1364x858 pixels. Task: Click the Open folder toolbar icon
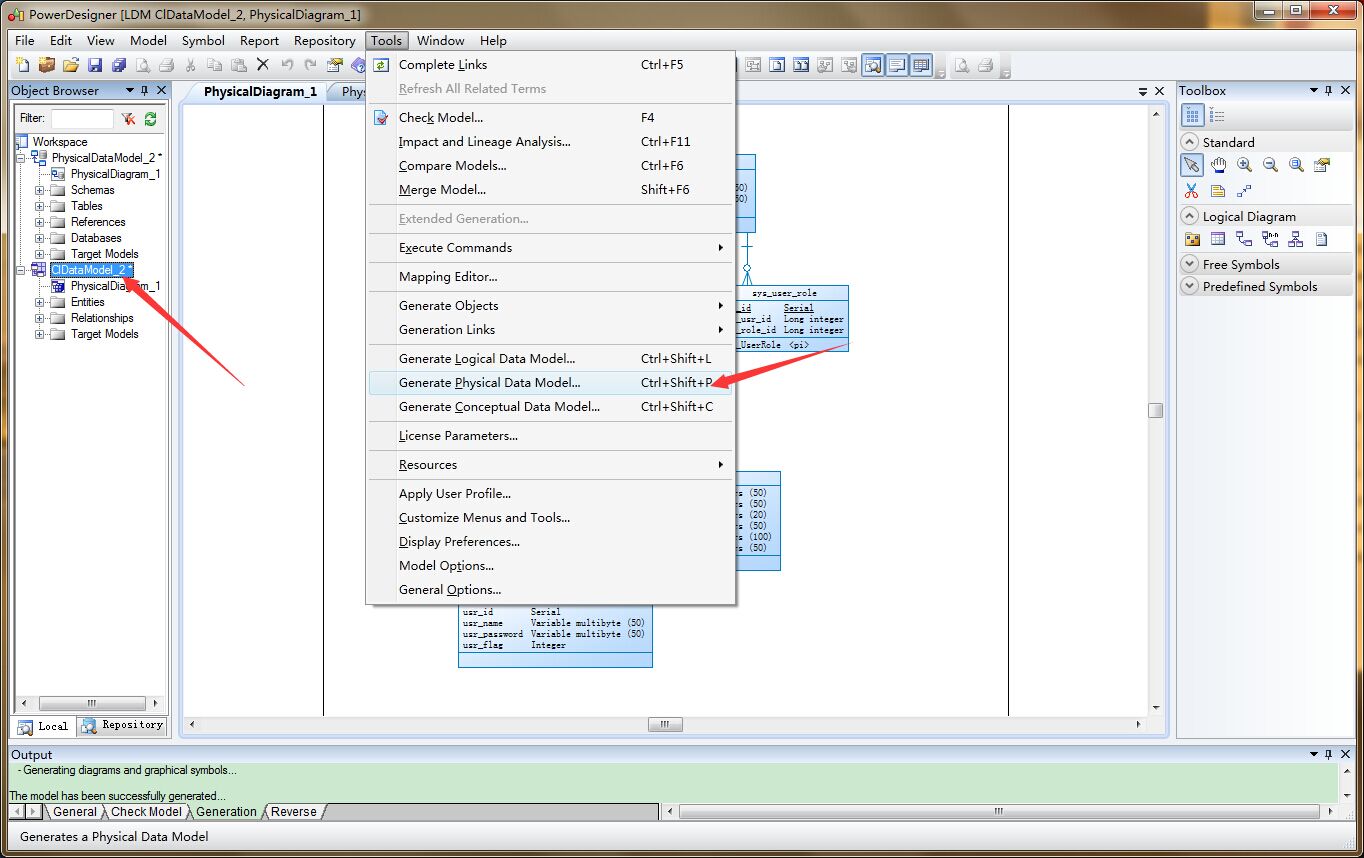click(71, 65)
